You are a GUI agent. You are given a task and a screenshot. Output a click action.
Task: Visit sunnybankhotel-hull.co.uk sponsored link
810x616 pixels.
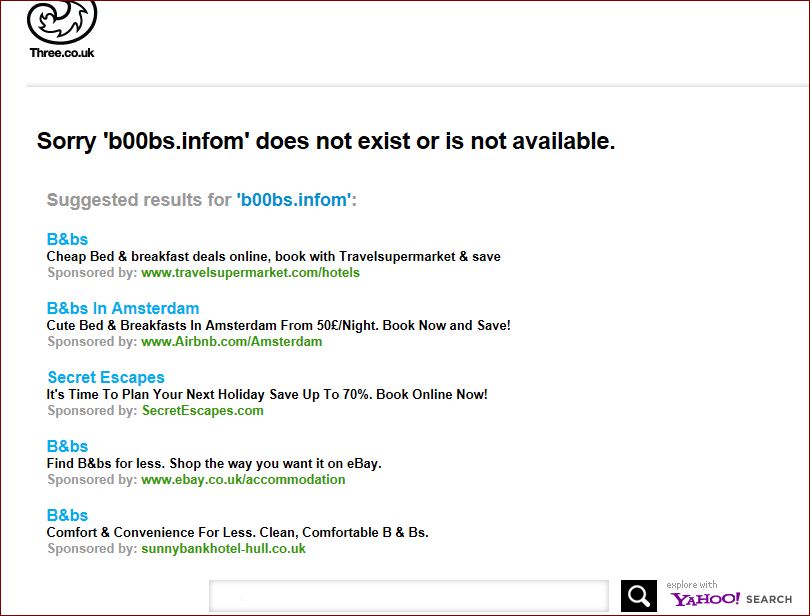click(x=223, y=548)
